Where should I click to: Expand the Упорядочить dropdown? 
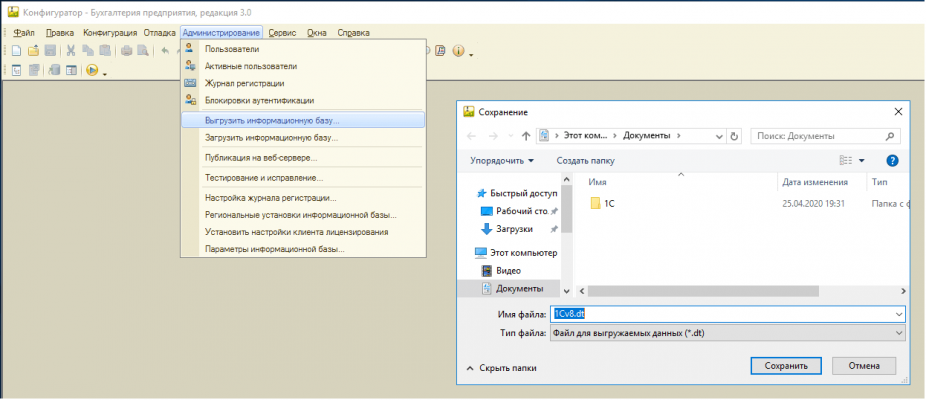(502, 160)
